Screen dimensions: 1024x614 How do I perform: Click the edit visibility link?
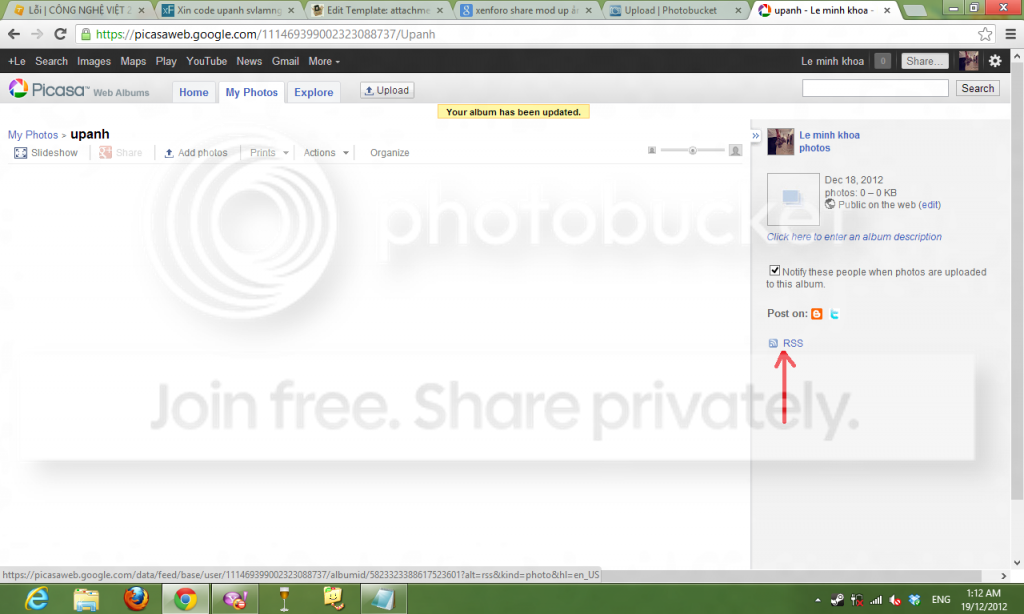930,204
